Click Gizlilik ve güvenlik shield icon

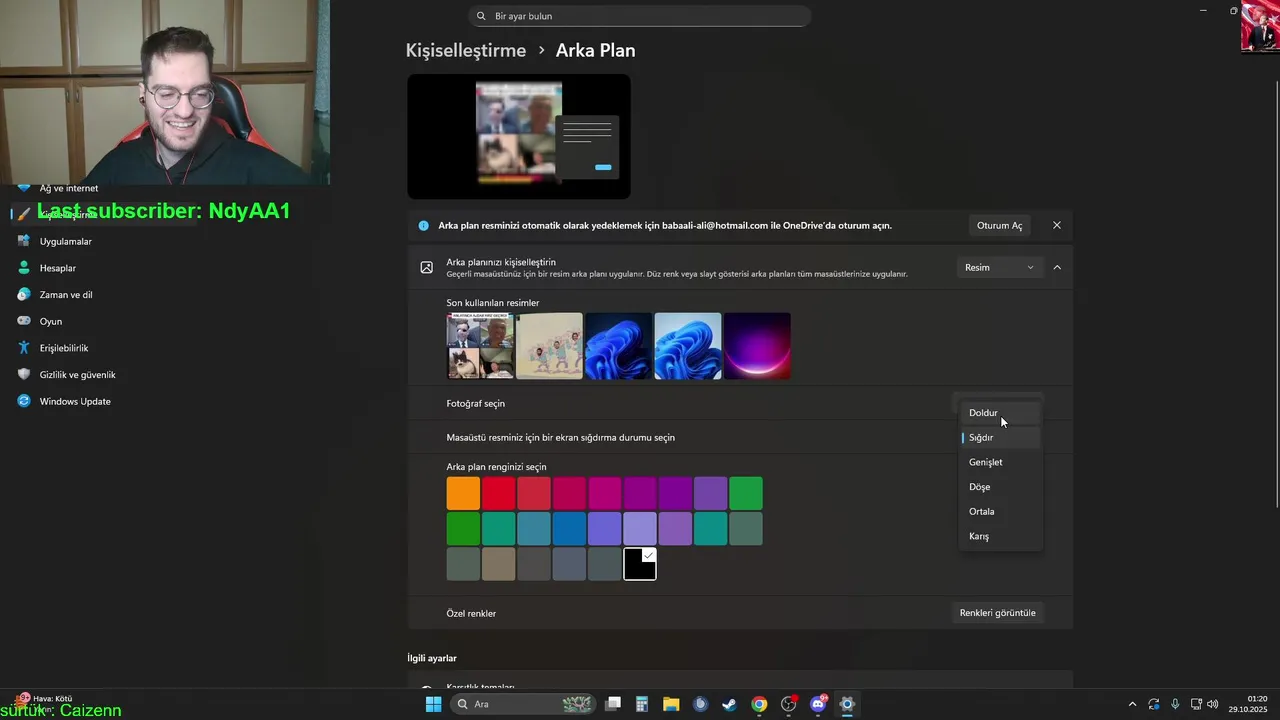(x=24, y=374)
